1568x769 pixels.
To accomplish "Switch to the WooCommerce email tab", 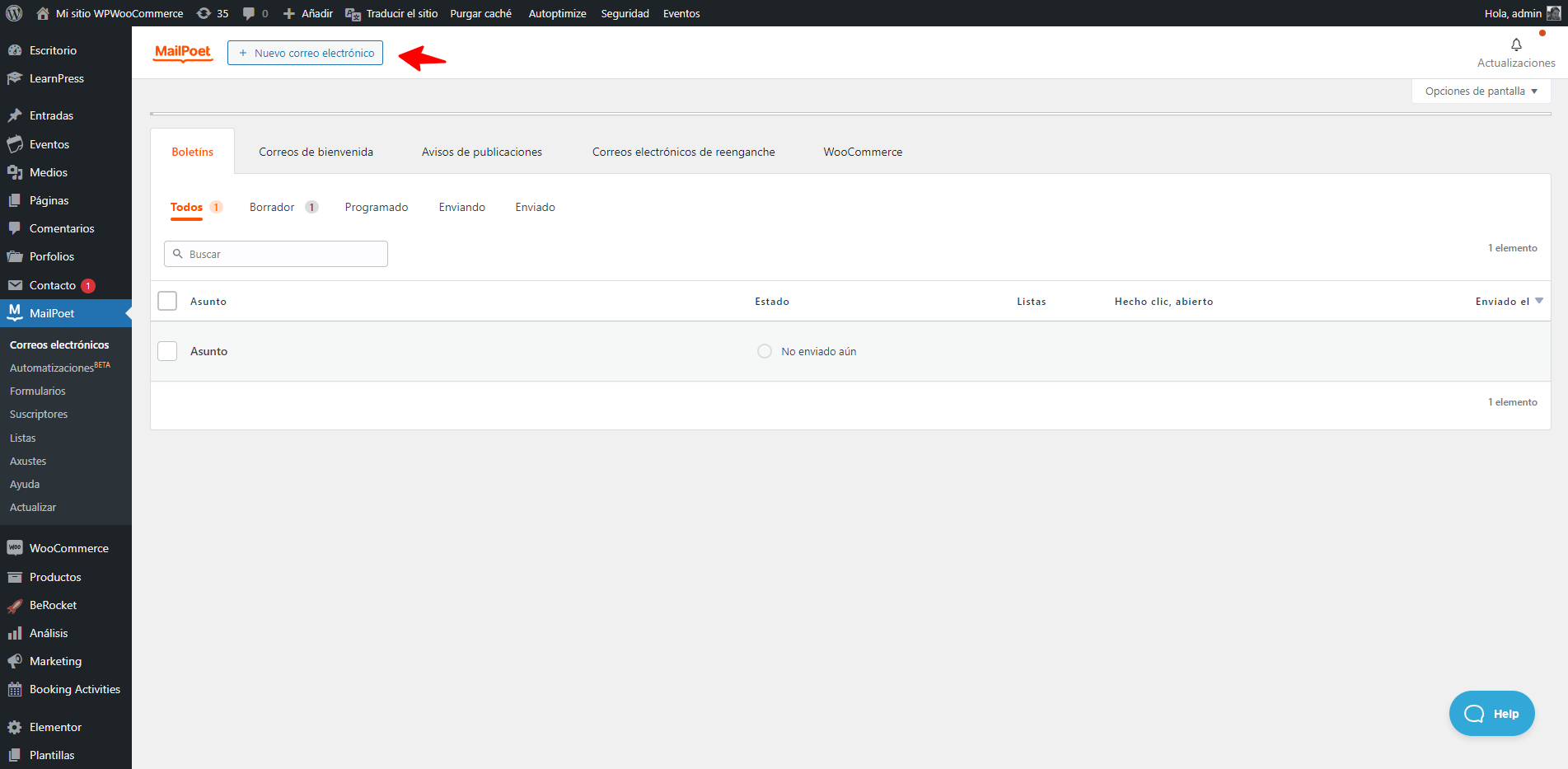I will 863,152.
